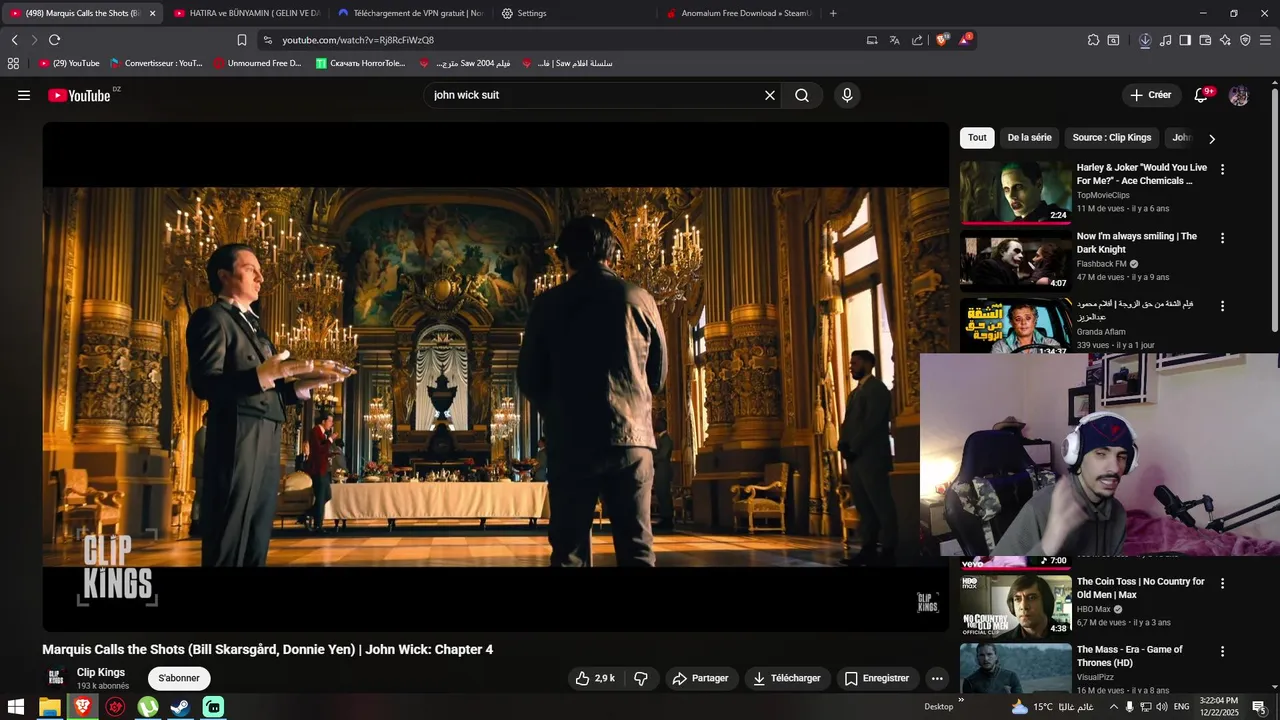Reload the page in the browser
Image resolution: width=1280 pixels, height=720 pixels.
[x=54, y=40]
